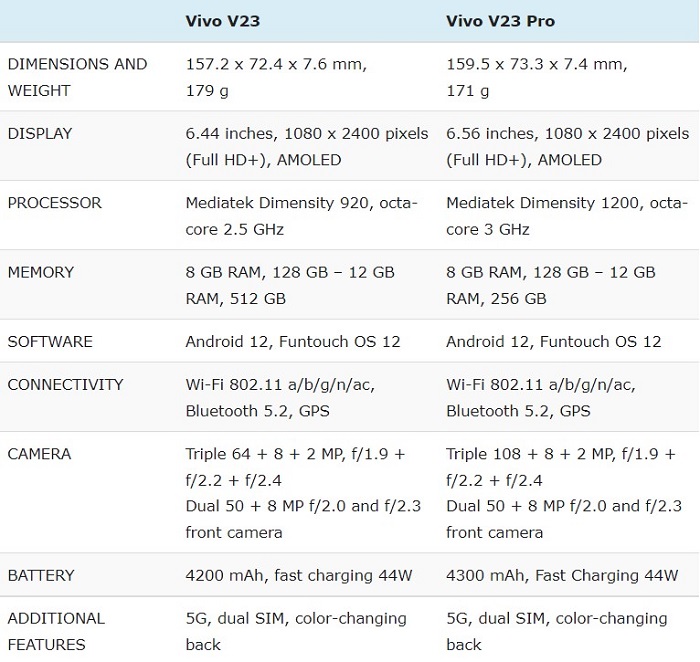Image resolution: width=700 pixels, height=662 pixels.
Task: Click the DISPLAY row label
Action: 40,133
